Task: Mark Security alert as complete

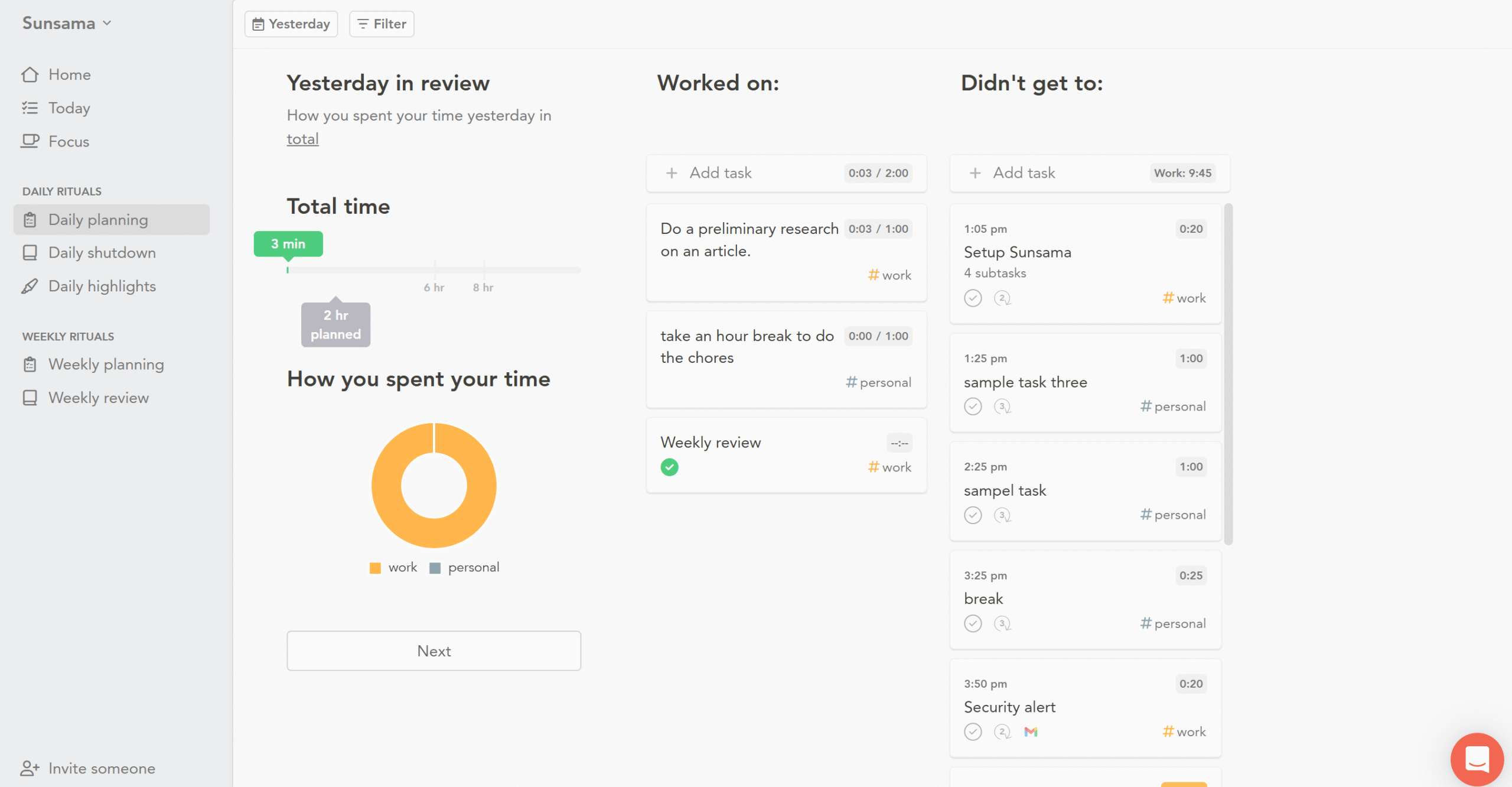Action: click(x=973, y=732)
